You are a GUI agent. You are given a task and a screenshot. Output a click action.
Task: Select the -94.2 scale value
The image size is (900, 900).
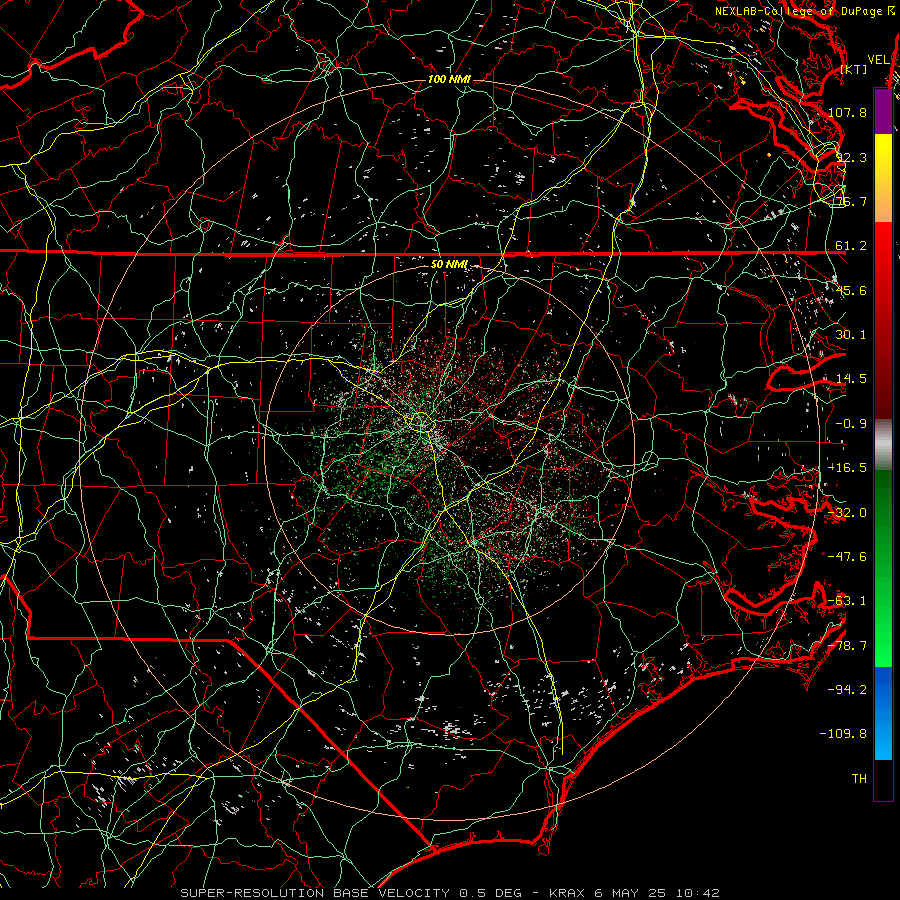click(848, 689)
